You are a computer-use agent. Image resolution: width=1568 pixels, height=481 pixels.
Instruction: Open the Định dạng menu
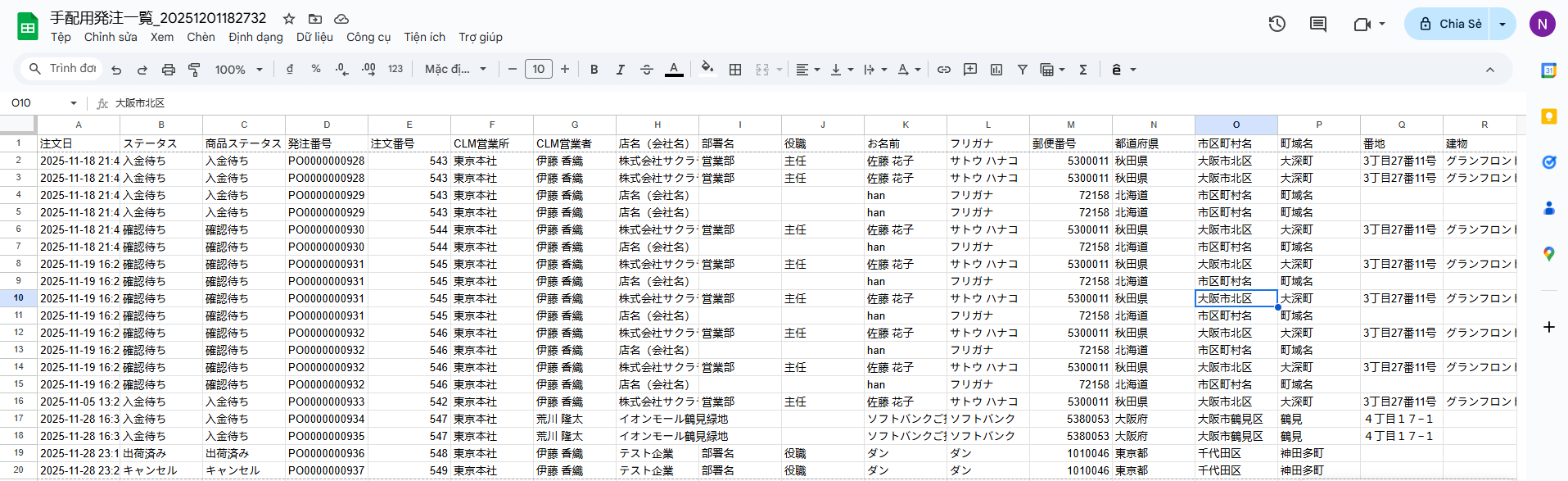[255, 37]
